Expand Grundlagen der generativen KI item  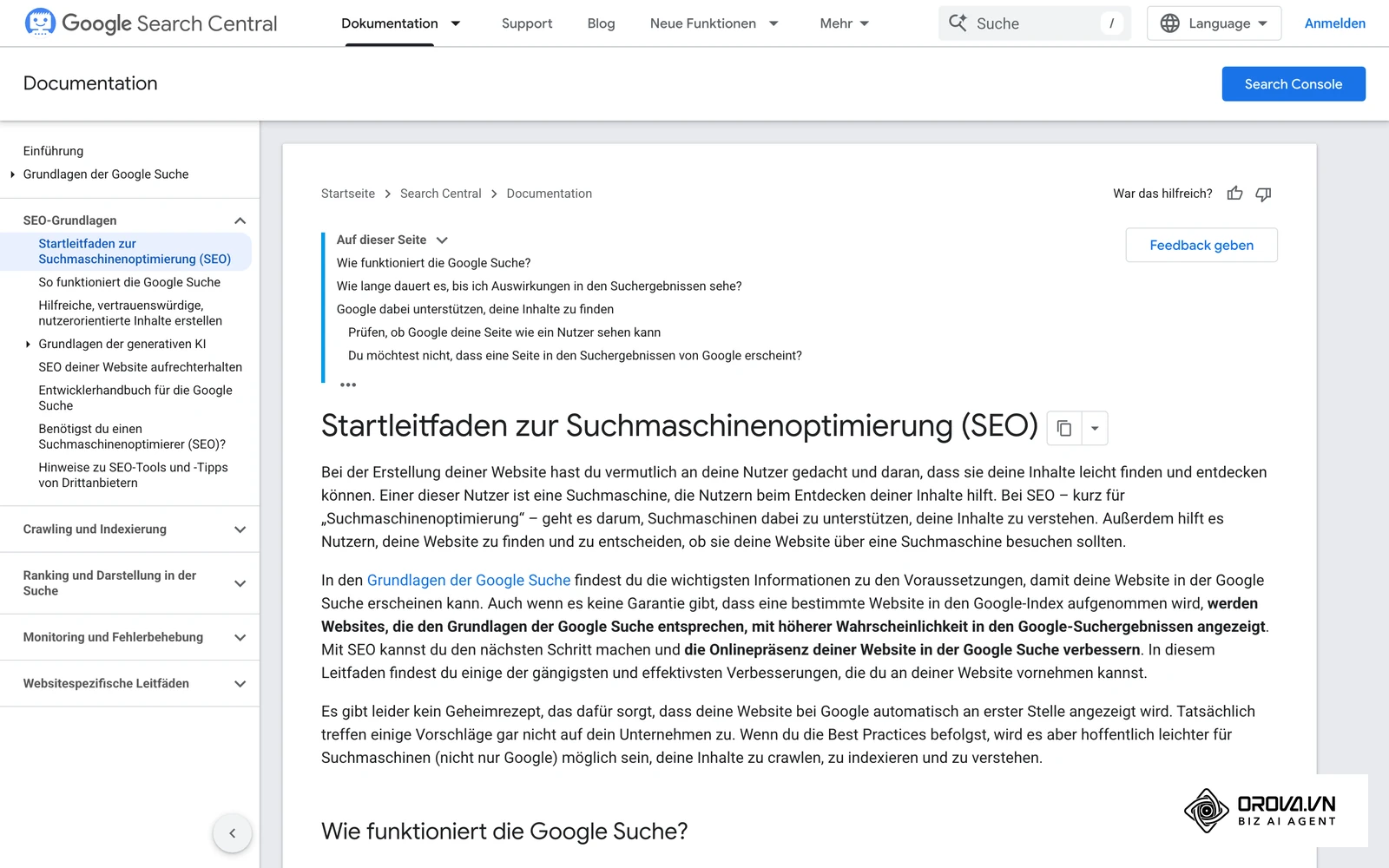point(28,345)
